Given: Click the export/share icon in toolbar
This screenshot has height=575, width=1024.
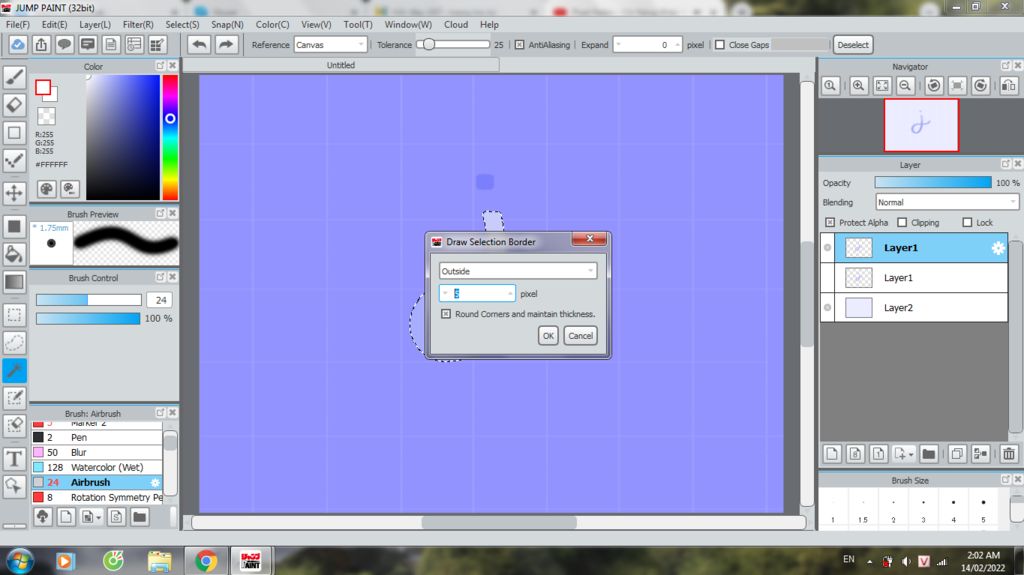Looking at the screenshot, I should point(41,44).
